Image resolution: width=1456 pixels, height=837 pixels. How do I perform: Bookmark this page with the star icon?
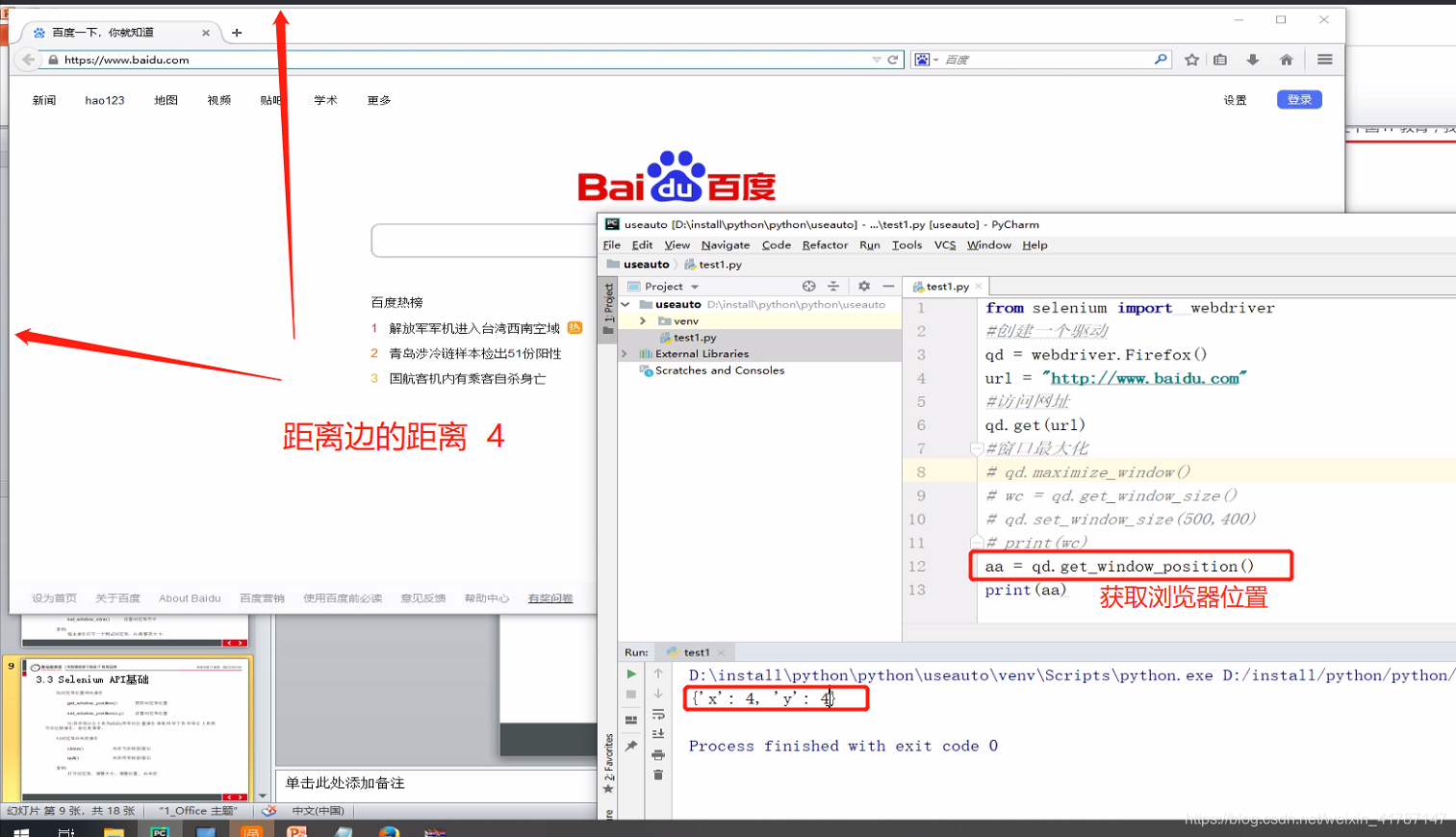[1191, 60]
